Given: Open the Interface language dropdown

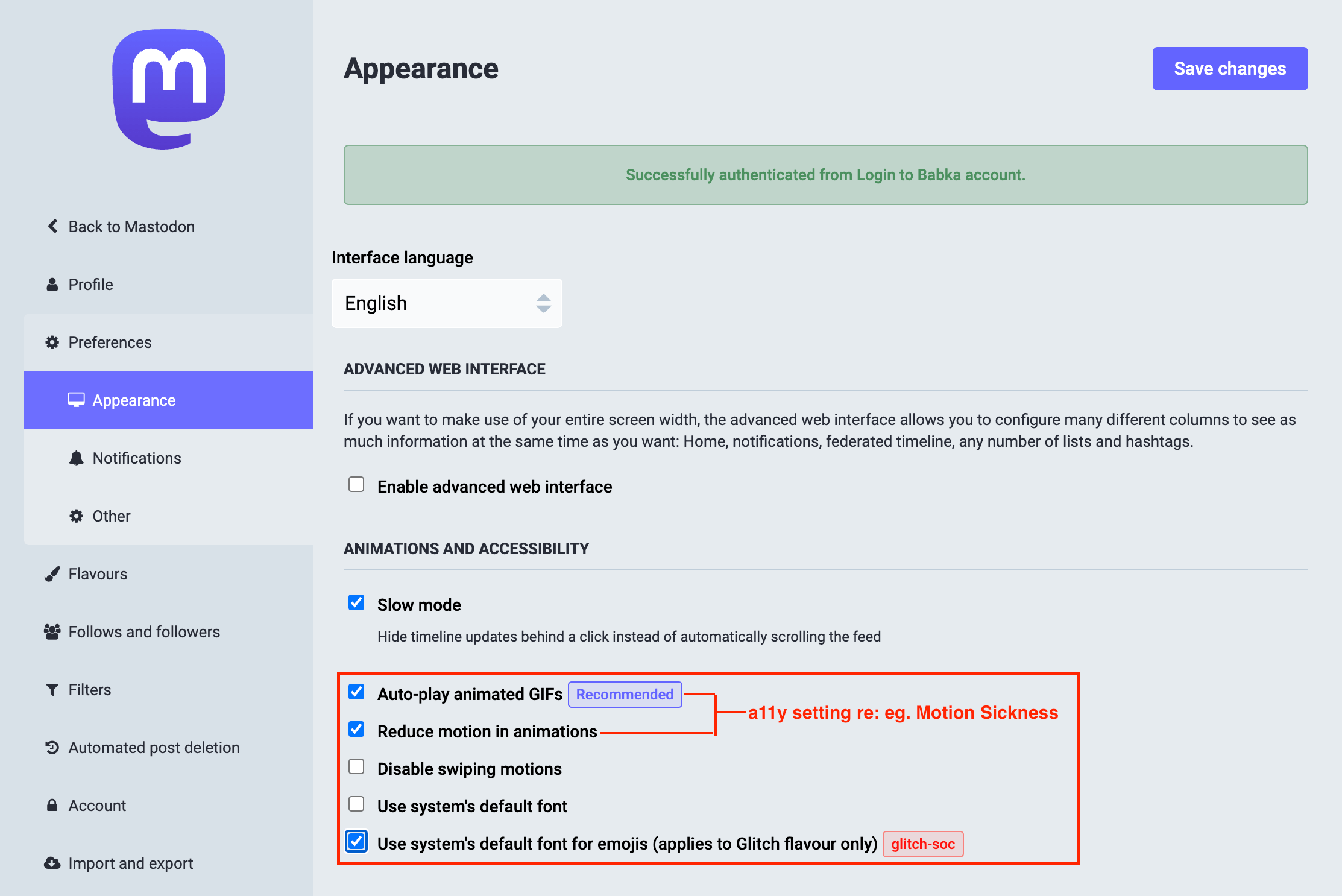Looking at the screenshot, I should pos(447,303).
